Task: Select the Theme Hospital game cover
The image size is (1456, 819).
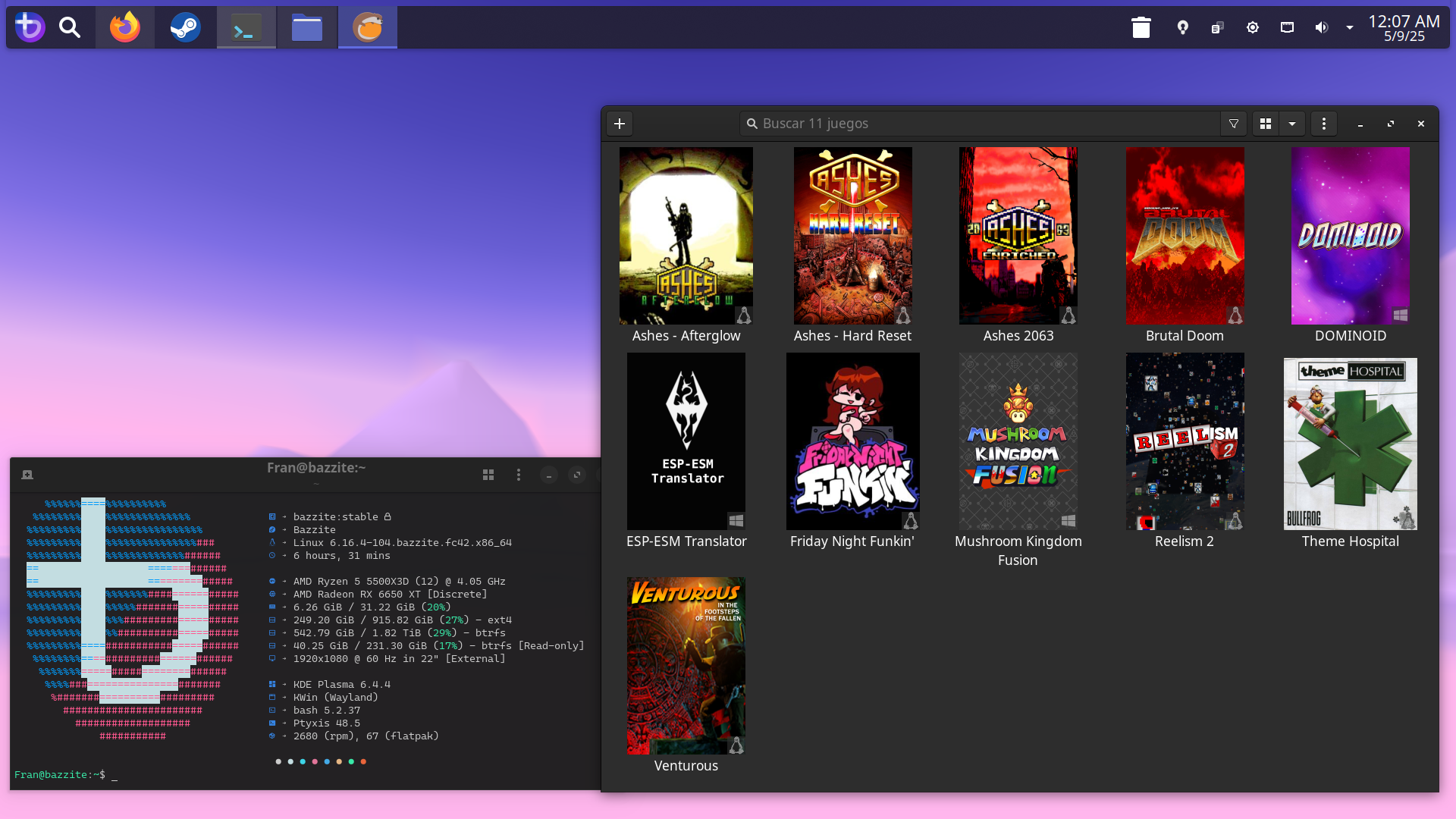Action: 1350,444
